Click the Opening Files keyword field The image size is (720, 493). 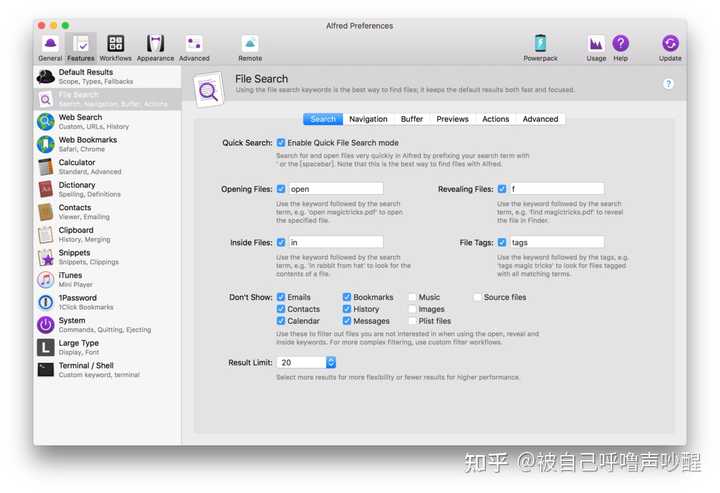tap(336, 189)
